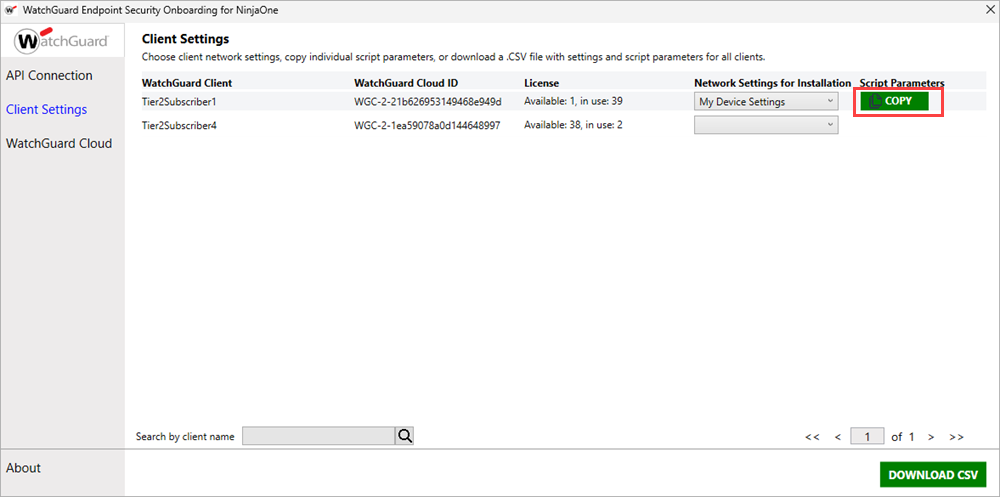Click the WatchGuard app icon in title bar
This screenshot has width=1000, height=497.
(10, 10)
